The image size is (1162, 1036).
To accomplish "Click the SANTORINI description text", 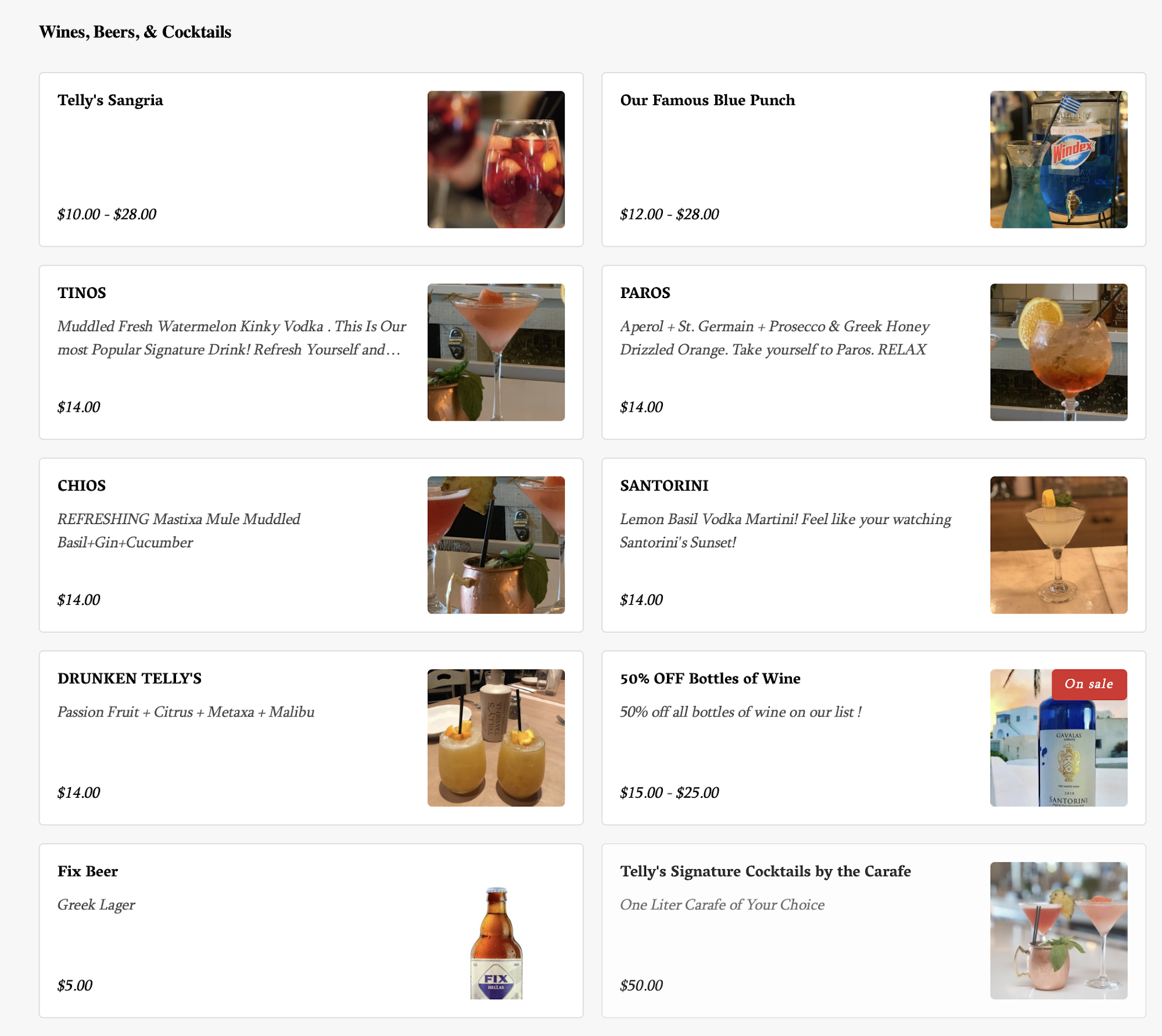I will pos(786,530).
